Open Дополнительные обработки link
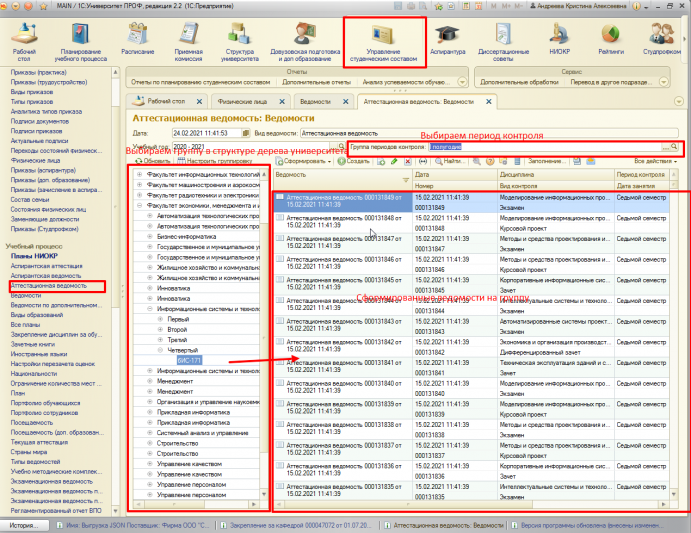Viewport: 691px width, 533px height. click(519, 82)
